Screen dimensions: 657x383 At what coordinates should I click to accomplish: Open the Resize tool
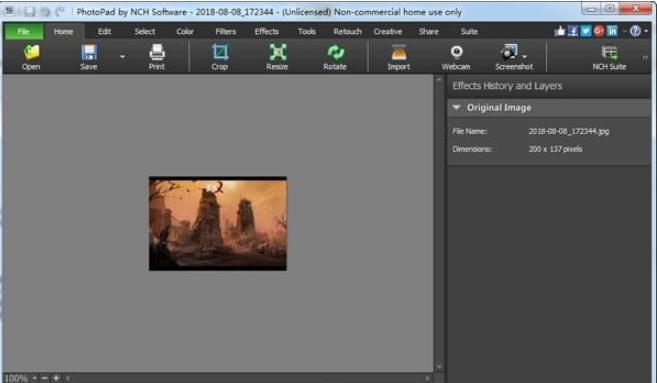tap(277, 53)
